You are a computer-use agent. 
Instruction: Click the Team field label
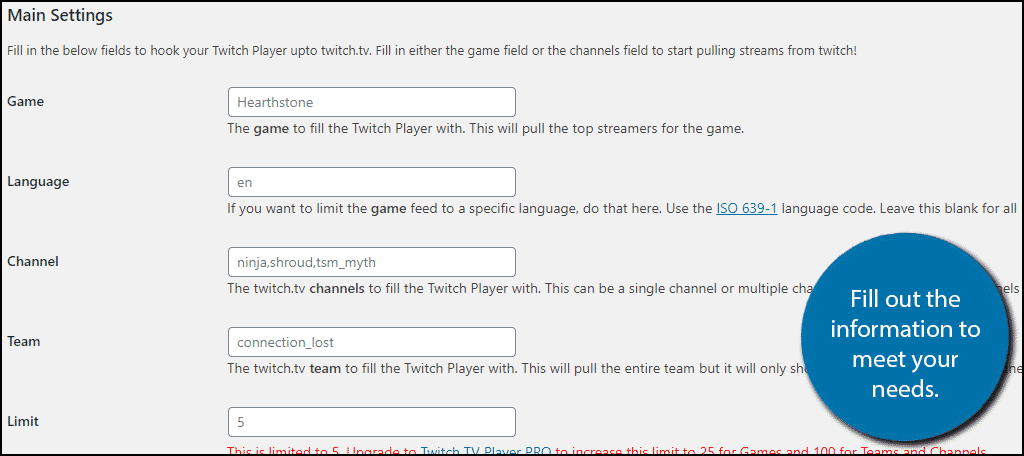tap(24, 341)
